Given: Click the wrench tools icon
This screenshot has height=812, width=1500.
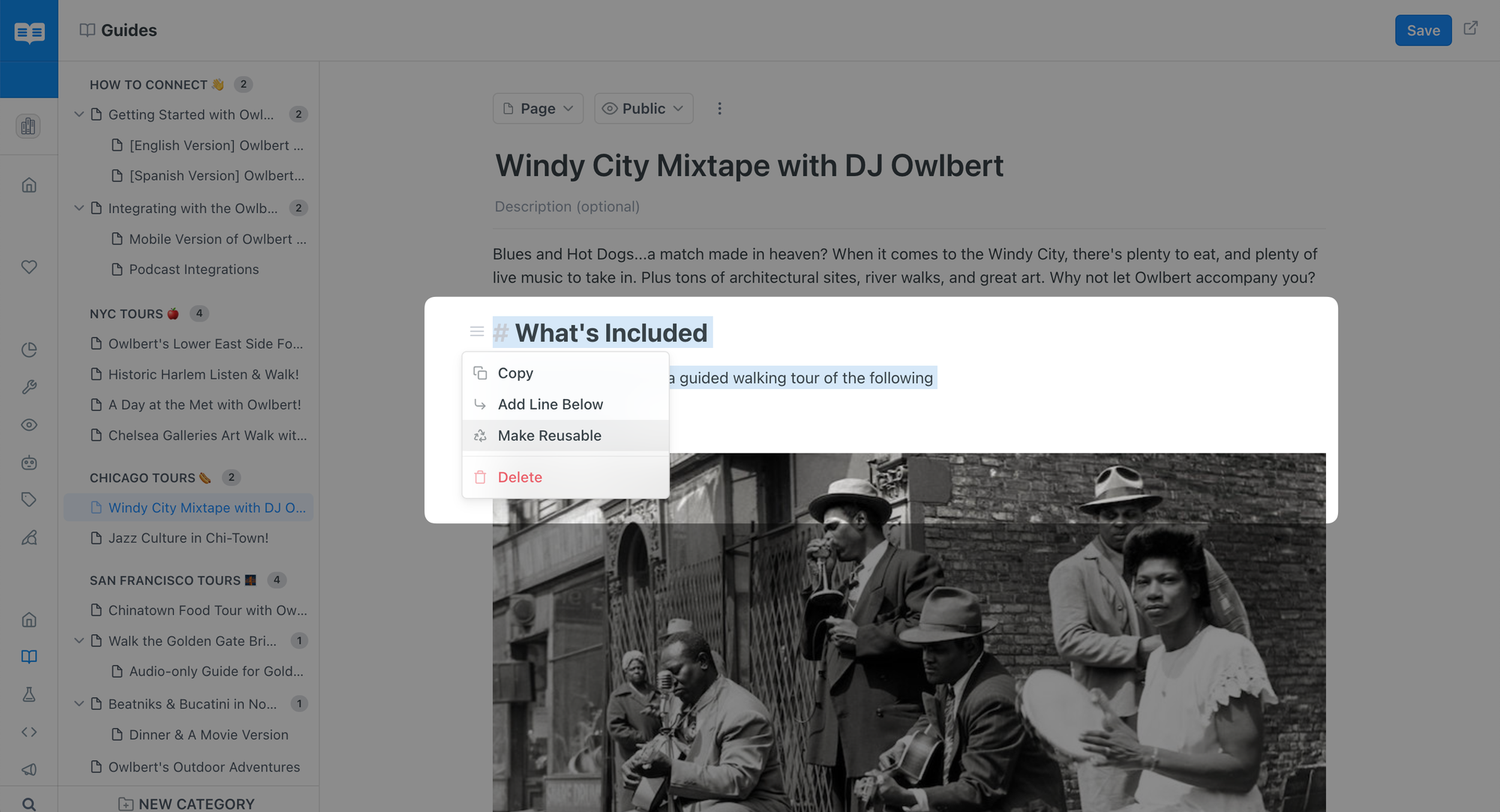Looking at the screenshot, I should pos(28,387).
